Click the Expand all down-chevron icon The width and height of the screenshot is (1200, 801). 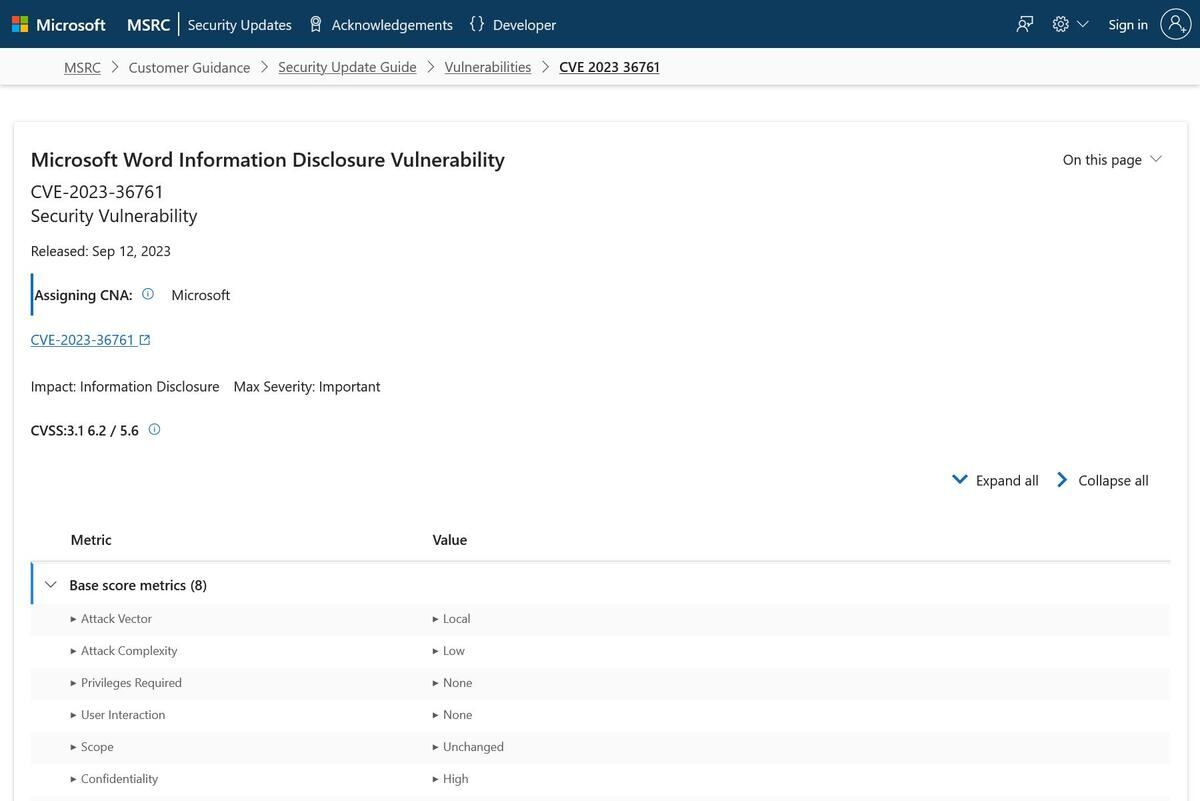[x=959, y=480]
